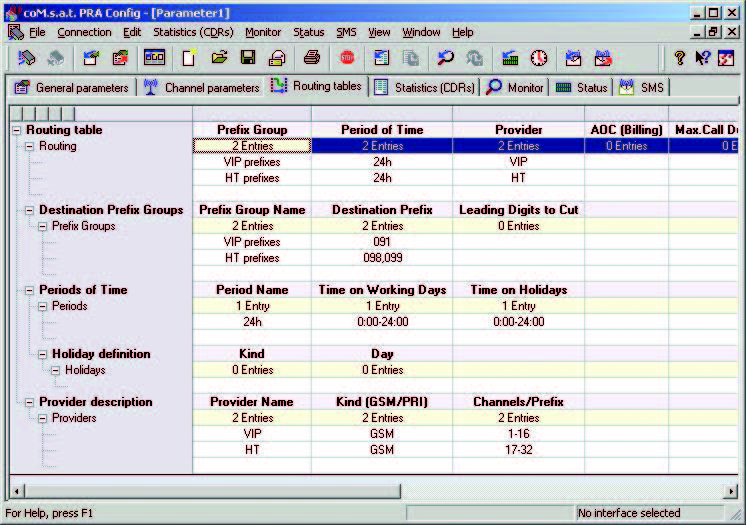Click the connect to device toolbar icon
This screenshot has width=746, height=525.
(27, 58)
